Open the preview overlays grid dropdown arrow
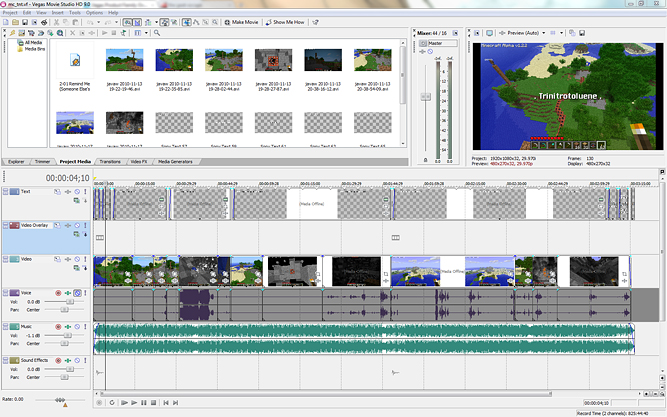This screenshot has height=417, width=667. pos(561,33)
